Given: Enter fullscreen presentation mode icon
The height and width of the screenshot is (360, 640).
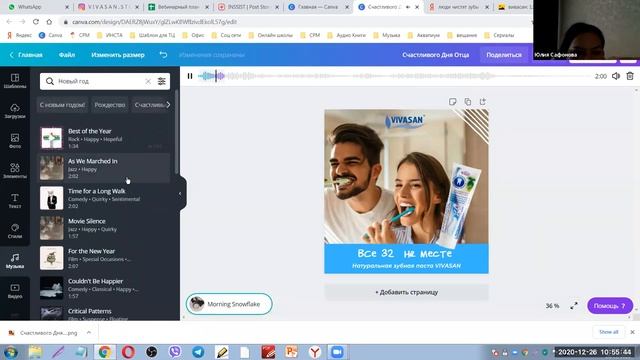Looking at the screenshot, I should click(x=574, y=305).
